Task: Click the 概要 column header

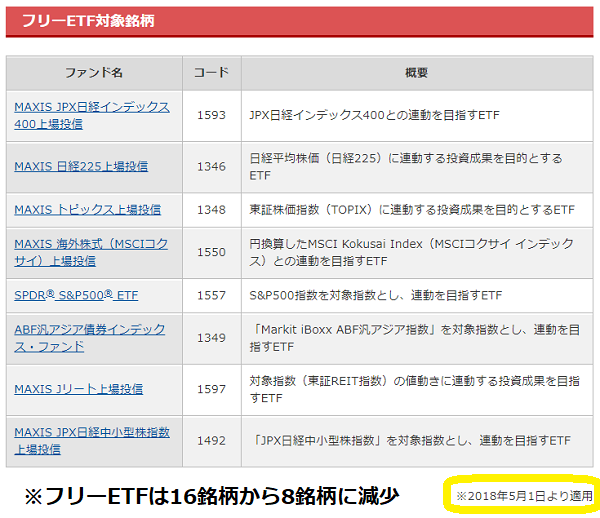Action: pyautogui.click(x=417, y=72)
